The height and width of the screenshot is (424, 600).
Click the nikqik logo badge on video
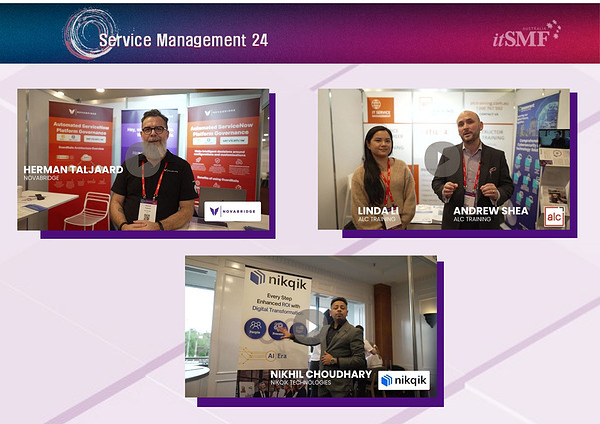(404, 380)
